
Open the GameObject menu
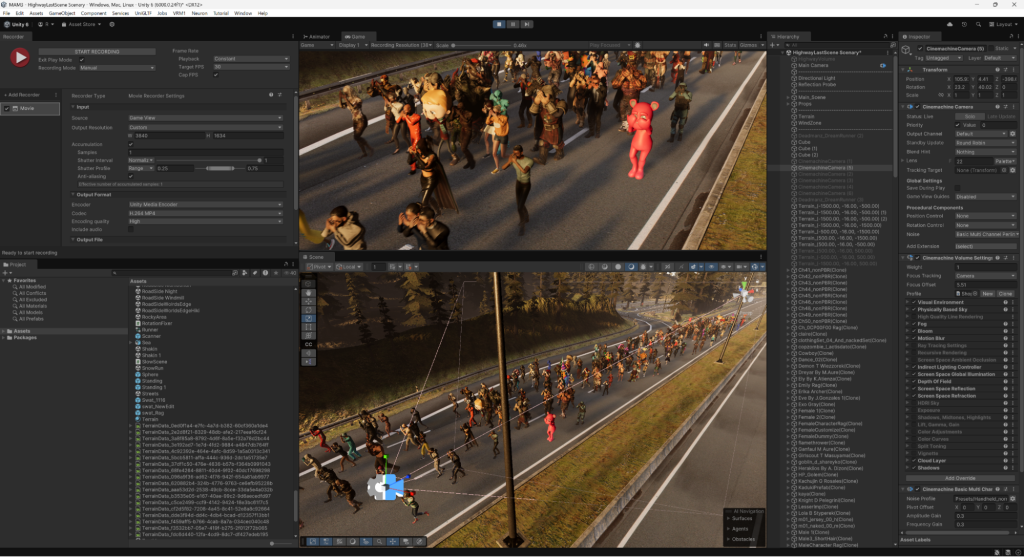(61, 13)
